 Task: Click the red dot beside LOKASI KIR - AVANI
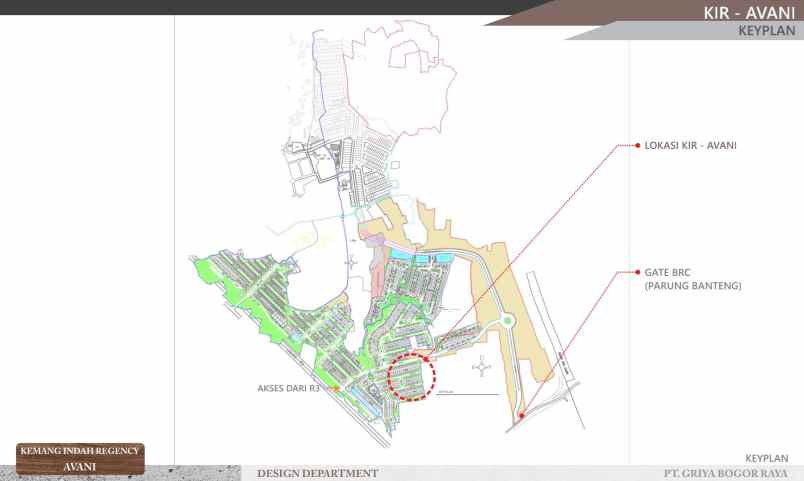tap(637, 146)
